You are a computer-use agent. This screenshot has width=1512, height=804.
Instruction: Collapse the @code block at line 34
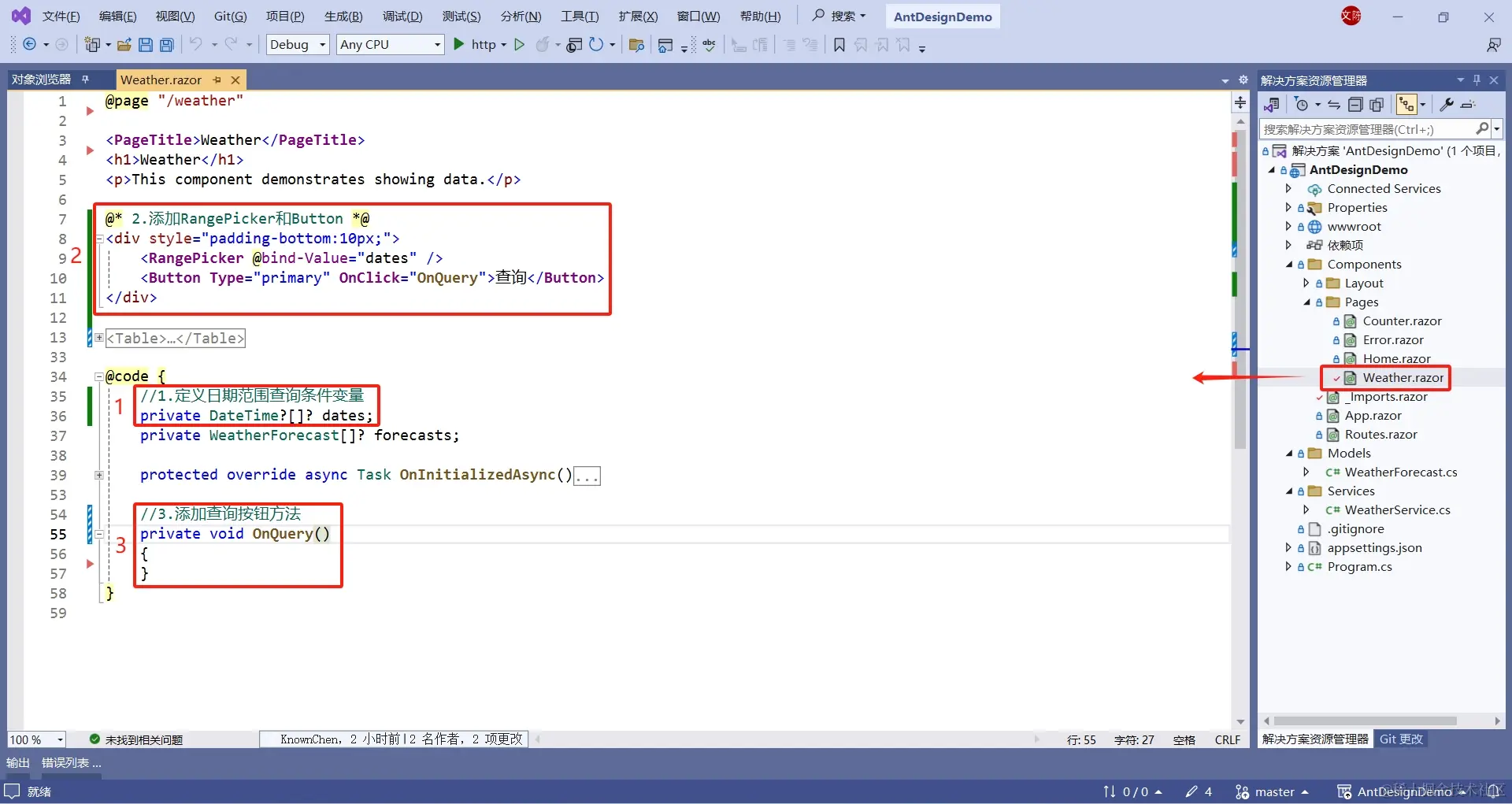99,376
